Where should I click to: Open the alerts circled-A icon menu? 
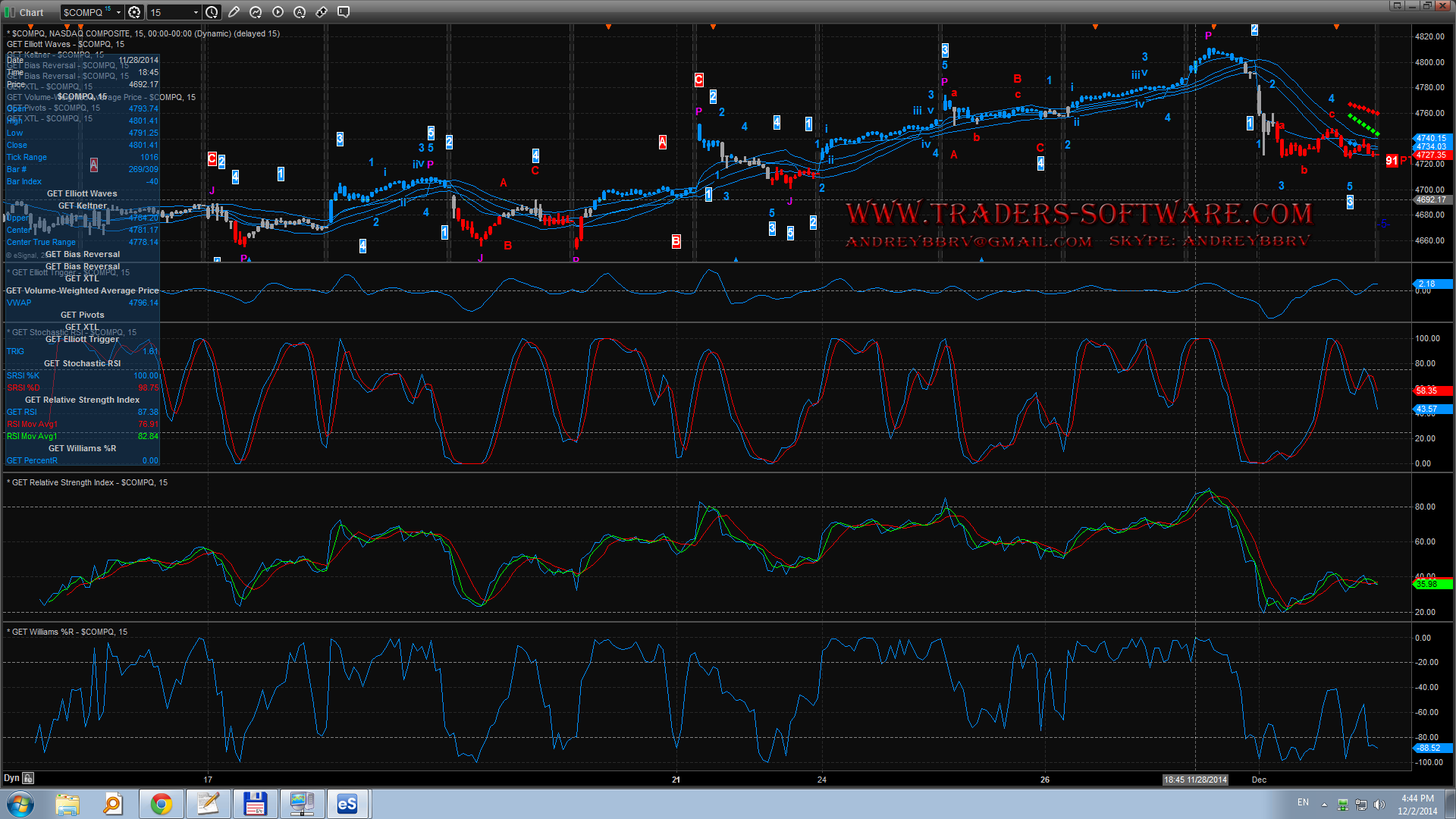pyautogui.click(x=300, y=12)
